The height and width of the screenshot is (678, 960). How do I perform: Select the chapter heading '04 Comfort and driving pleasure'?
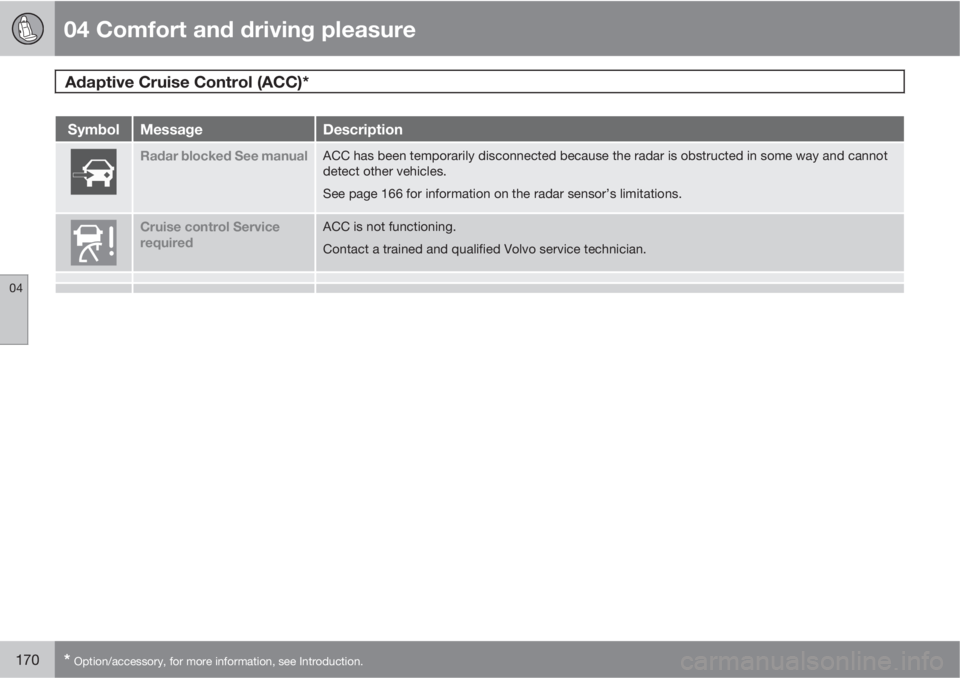(x=239, y=29)
